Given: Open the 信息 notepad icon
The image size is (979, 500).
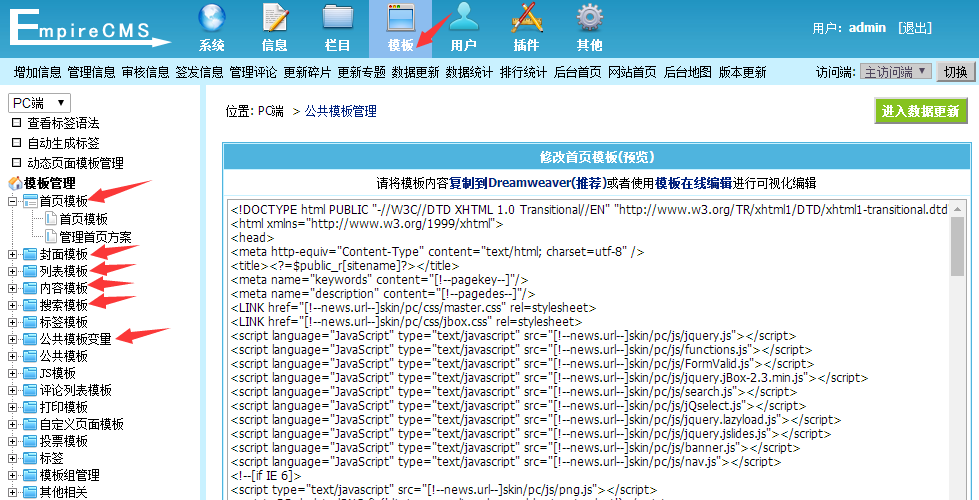Looking at the screenshot, I should coord(275,18).
